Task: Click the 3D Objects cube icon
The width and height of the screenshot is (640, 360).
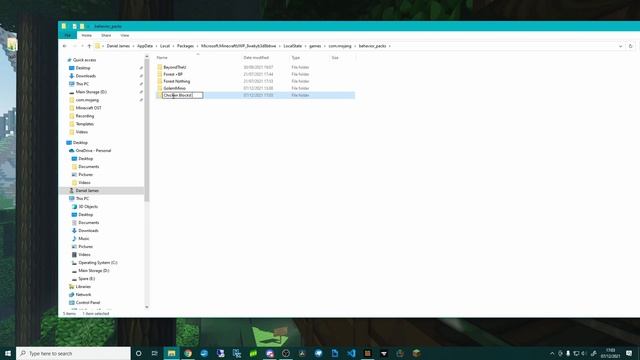Action: click(74, 207)
